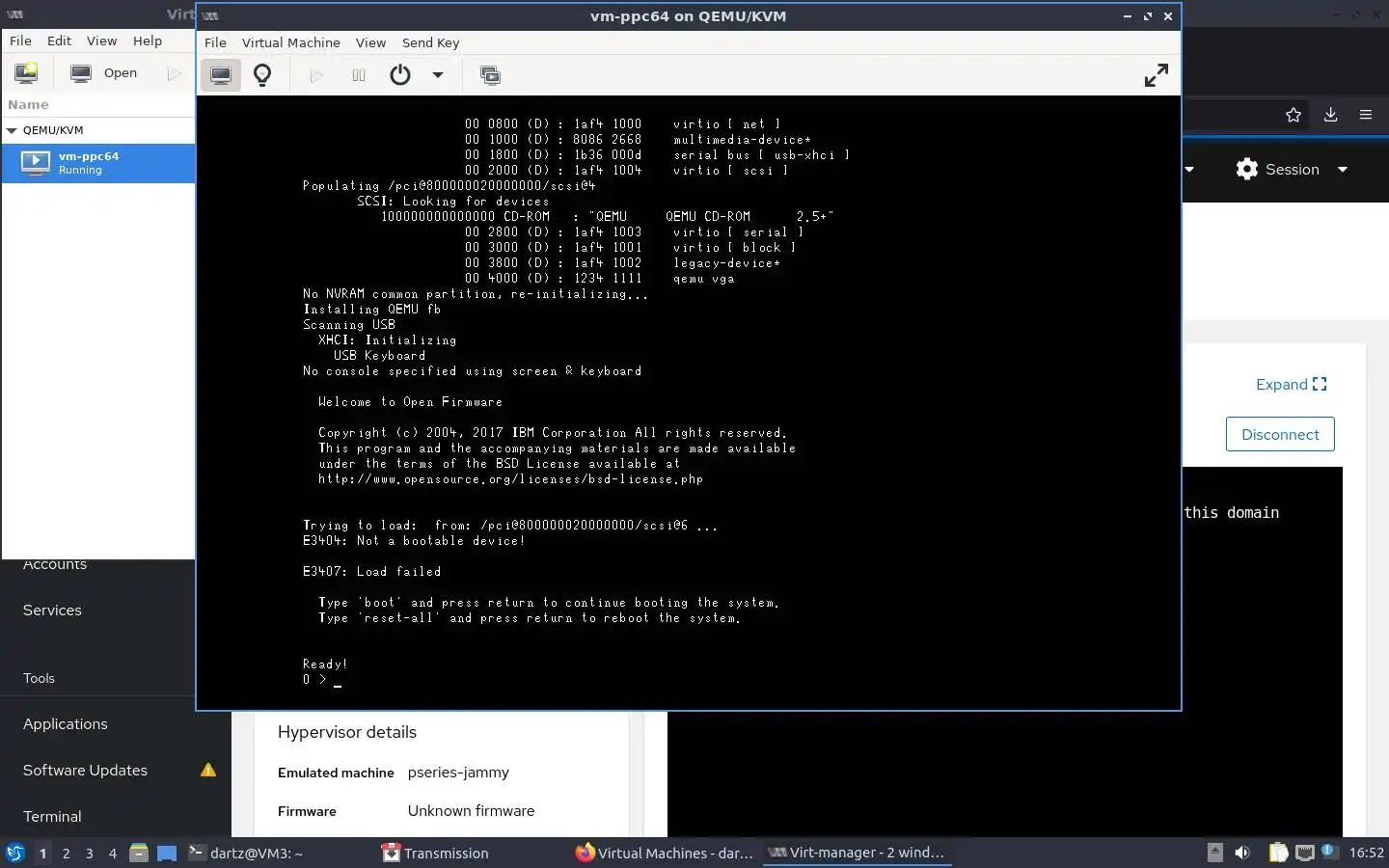Click the Expand console link
Viewport: 1389px width, 868px height.
point(1291,385)
